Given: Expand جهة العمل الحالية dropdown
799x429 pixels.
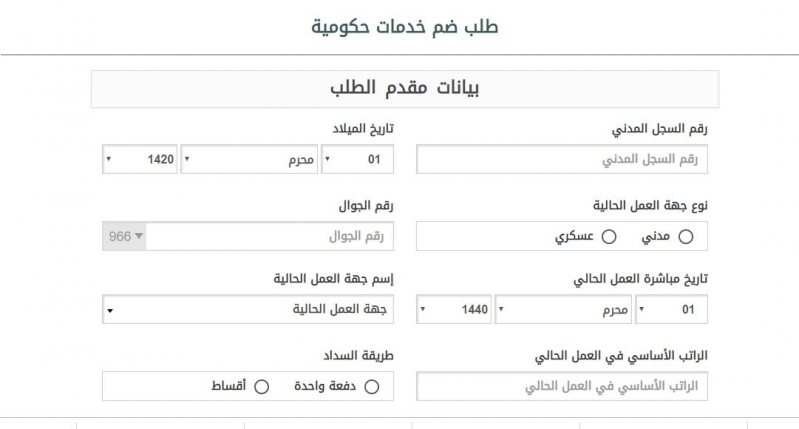Looking at the screenshot, I should (248, 309).
